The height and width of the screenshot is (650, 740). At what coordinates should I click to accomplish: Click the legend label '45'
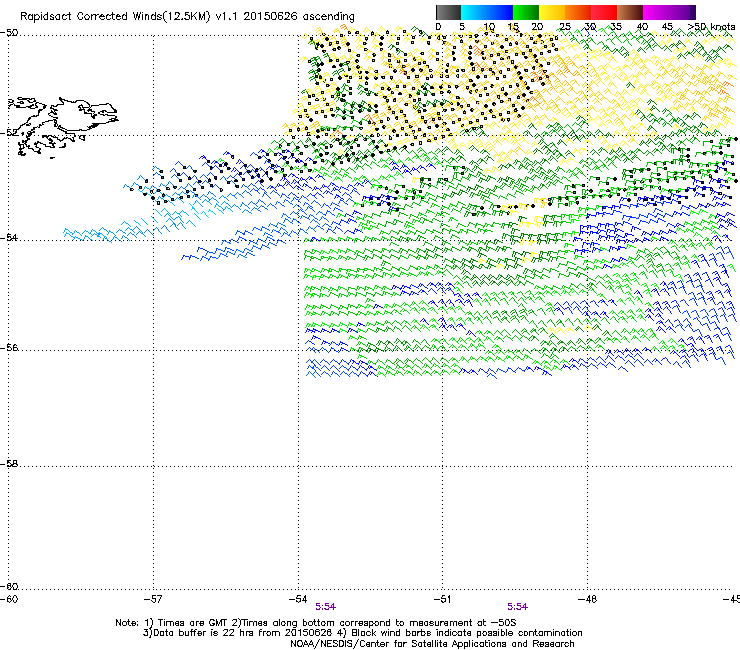tap(667, 27)
